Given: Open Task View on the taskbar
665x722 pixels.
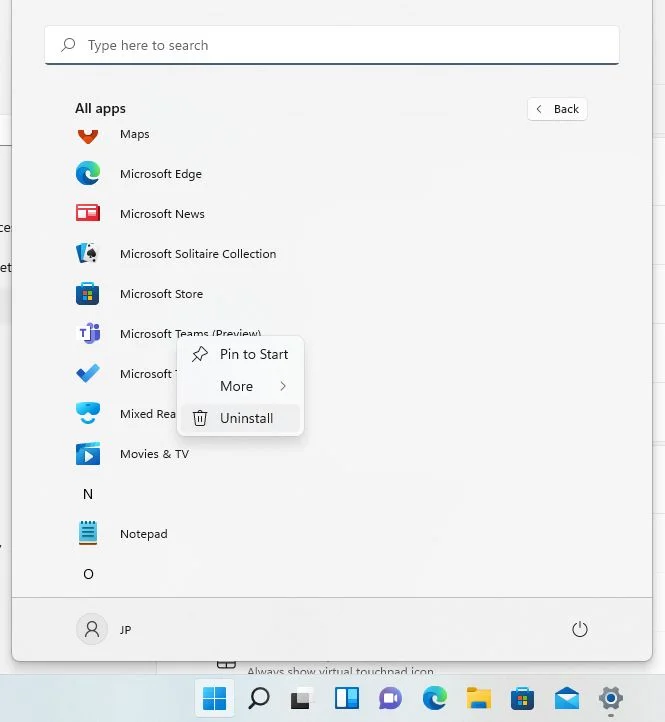Looking at the screenshot, I should (302, 699).
